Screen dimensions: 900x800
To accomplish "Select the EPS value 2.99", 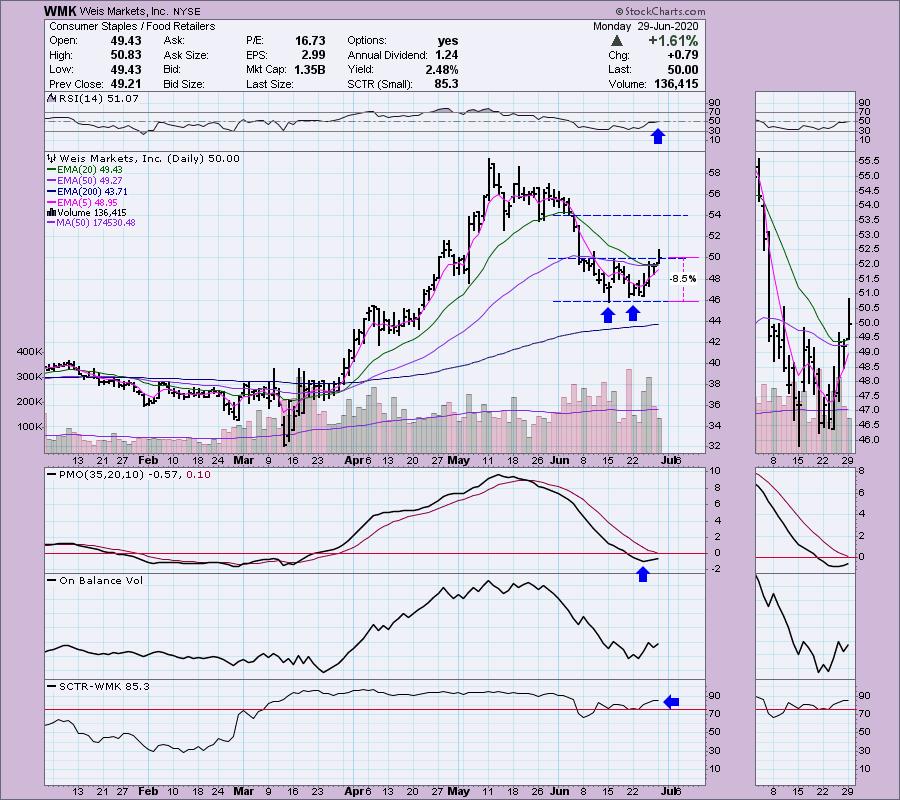I will [x=313, y=55].
